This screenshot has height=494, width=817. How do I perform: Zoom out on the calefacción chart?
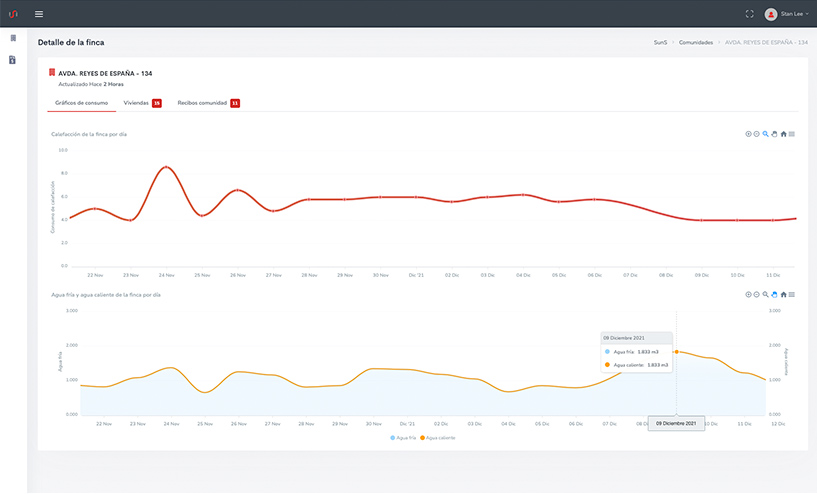point(757,134)
